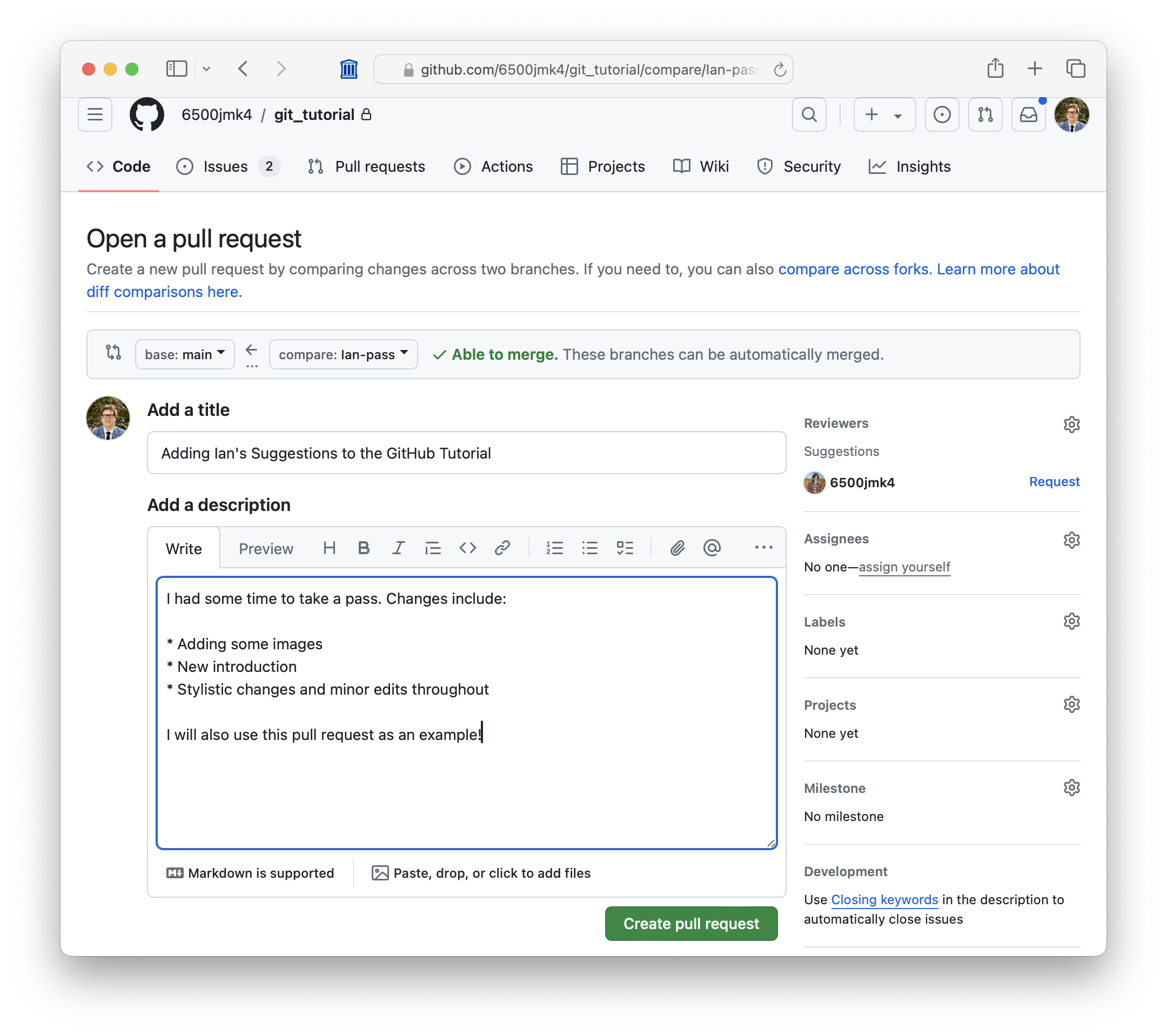Go to GitHub home via Octocat logo
This screenshot has width=1167, height=1036.
click(147, 115)
